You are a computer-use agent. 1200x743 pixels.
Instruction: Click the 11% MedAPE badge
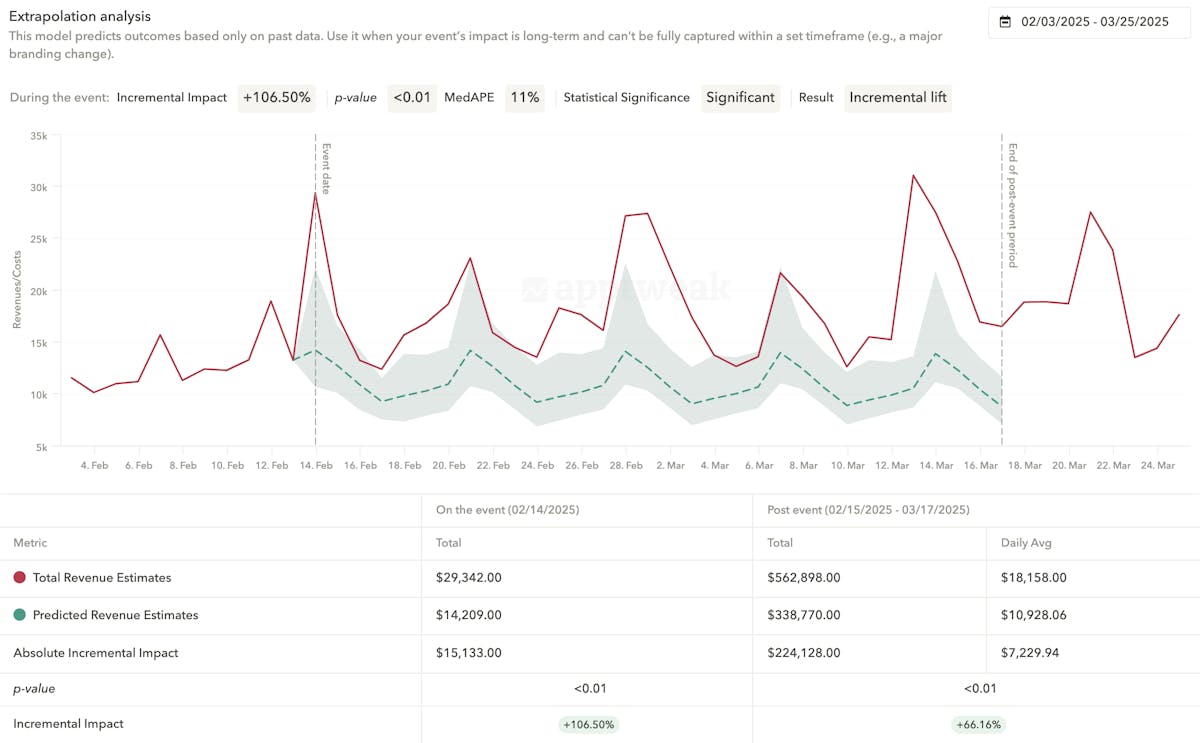pyautogui.click(x=524, y=97)
